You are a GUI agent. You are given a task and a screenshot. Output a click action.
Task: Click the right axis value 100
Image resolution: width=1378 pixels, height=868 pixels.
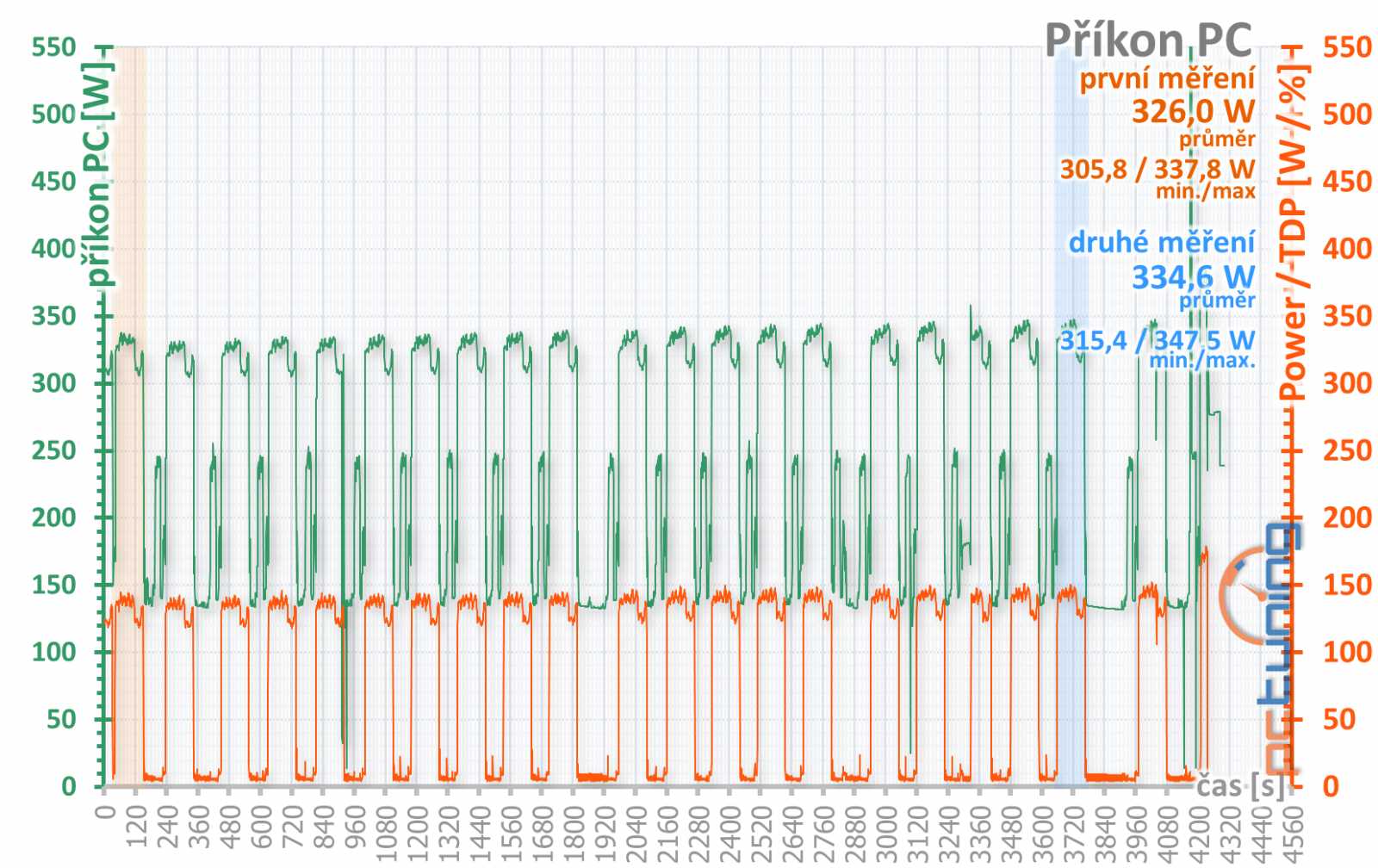[x=1347, y=651]
